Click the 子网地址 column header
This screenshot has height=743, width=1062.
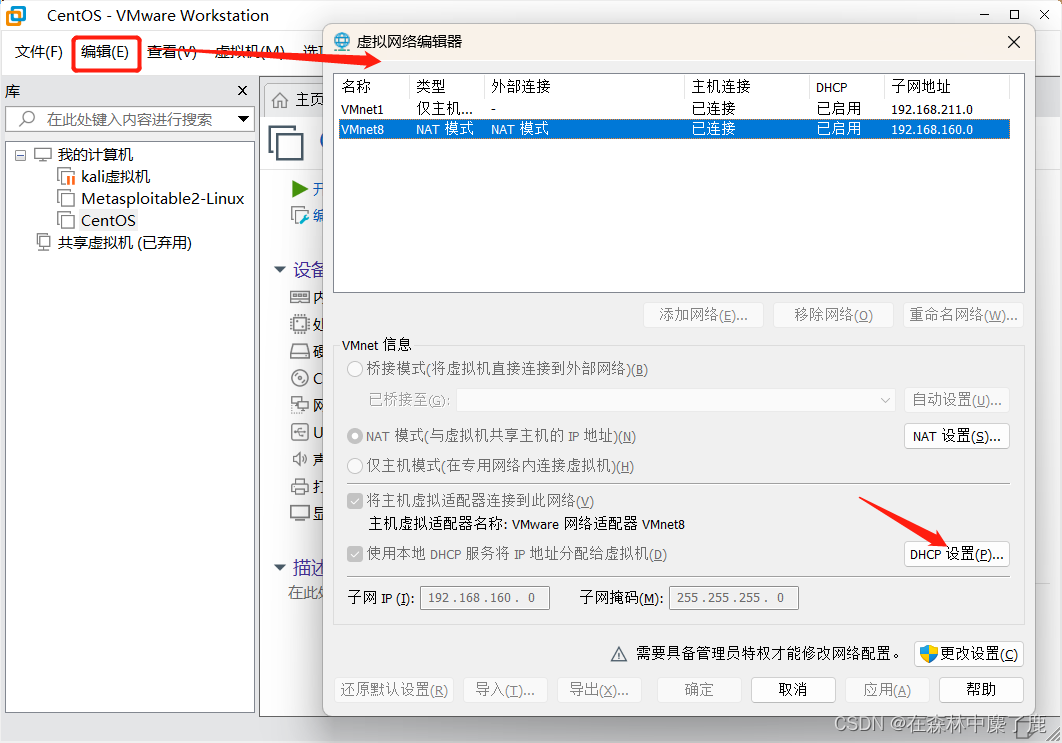[x=921, y=87]
